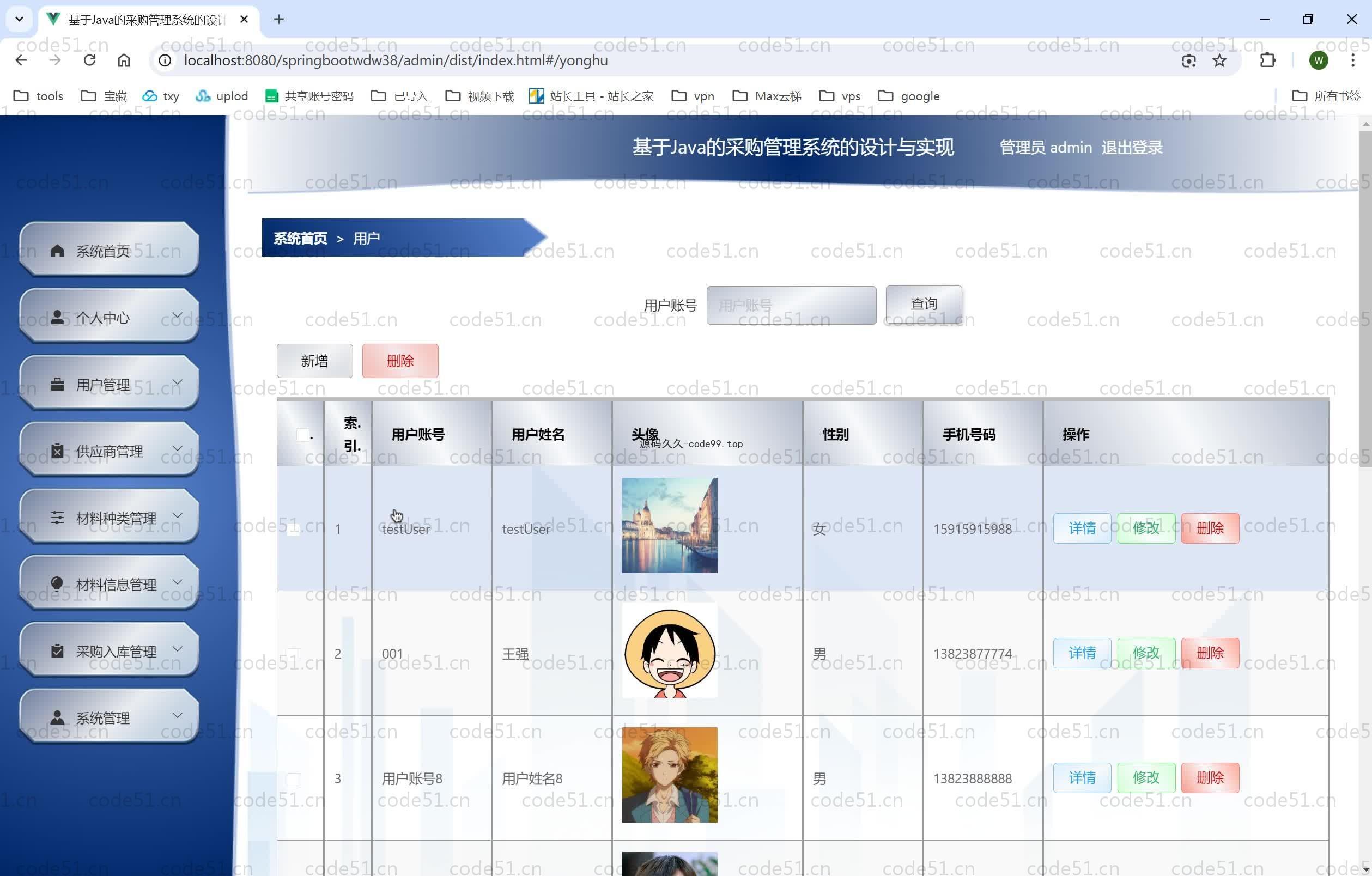Open the 用户姓名8 anime avatar

[670, 775]
